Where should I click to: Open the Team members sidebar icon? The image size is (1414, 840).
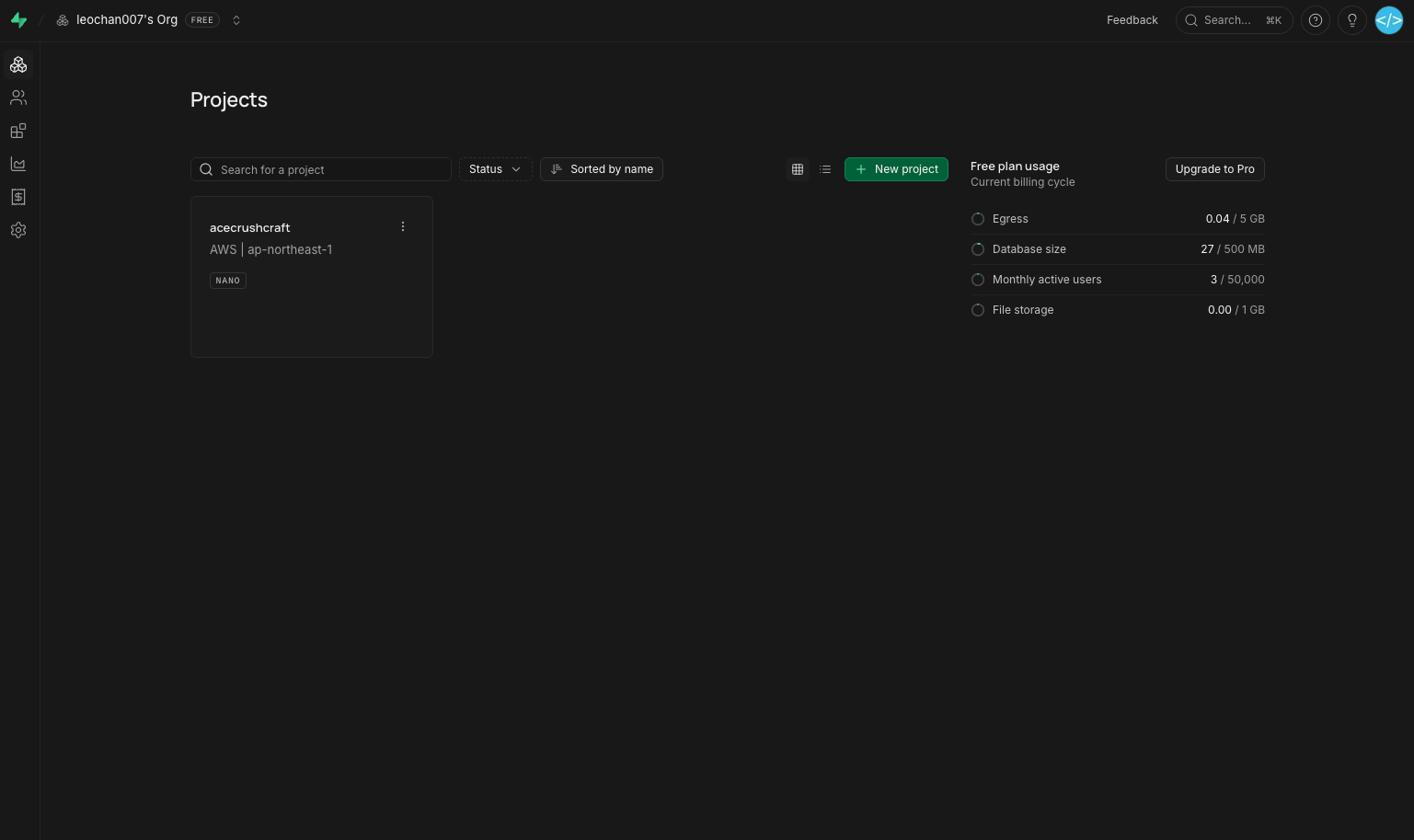click(x=18, y=98)
